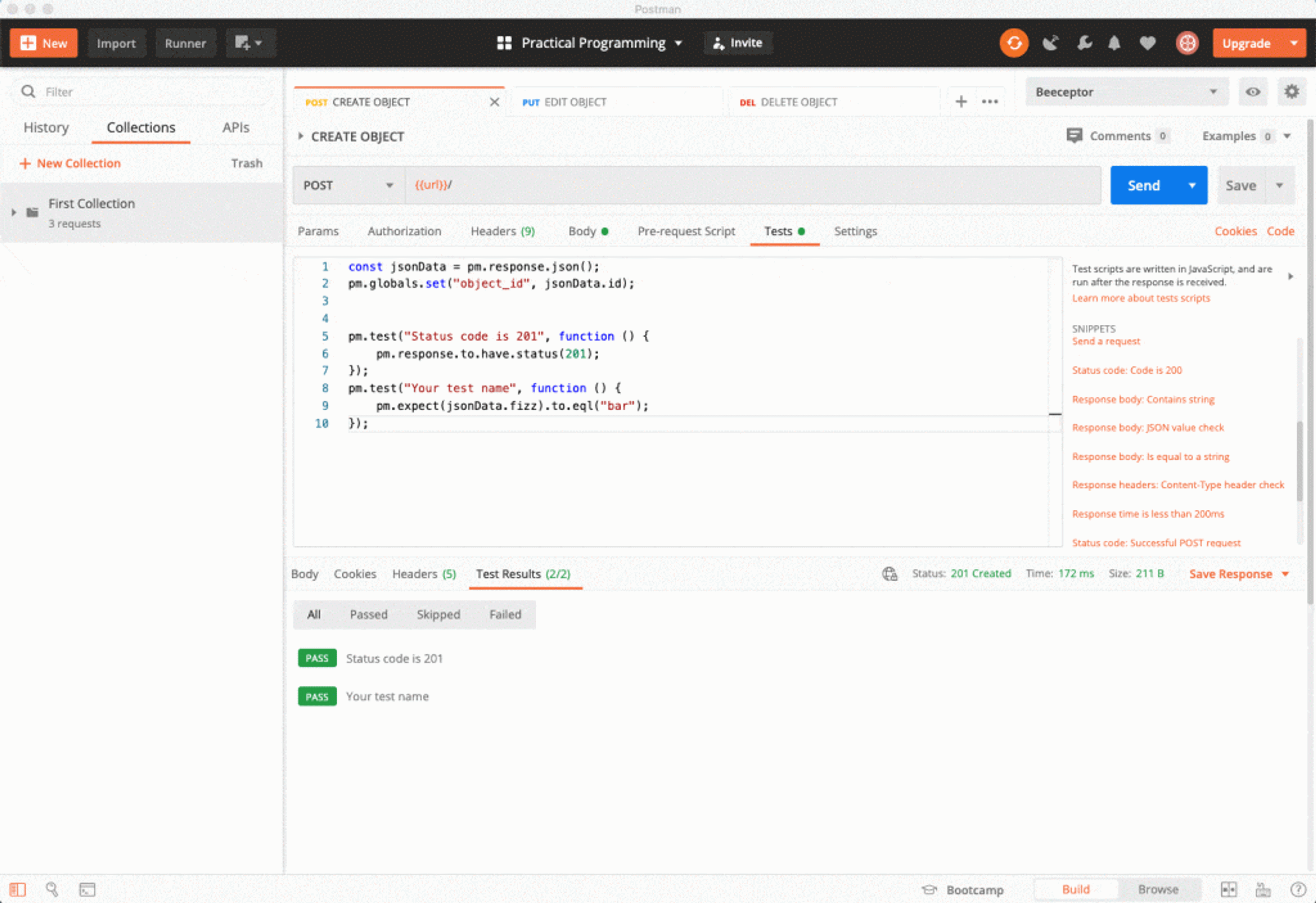Open the user avatar menu
The height and width of the screenshot is (903, 1316).
pos(1187,43)
